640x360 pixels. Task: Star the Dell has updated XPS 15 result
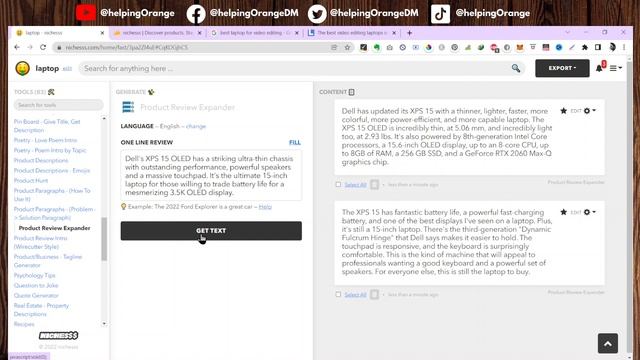(x=563, y=111)
